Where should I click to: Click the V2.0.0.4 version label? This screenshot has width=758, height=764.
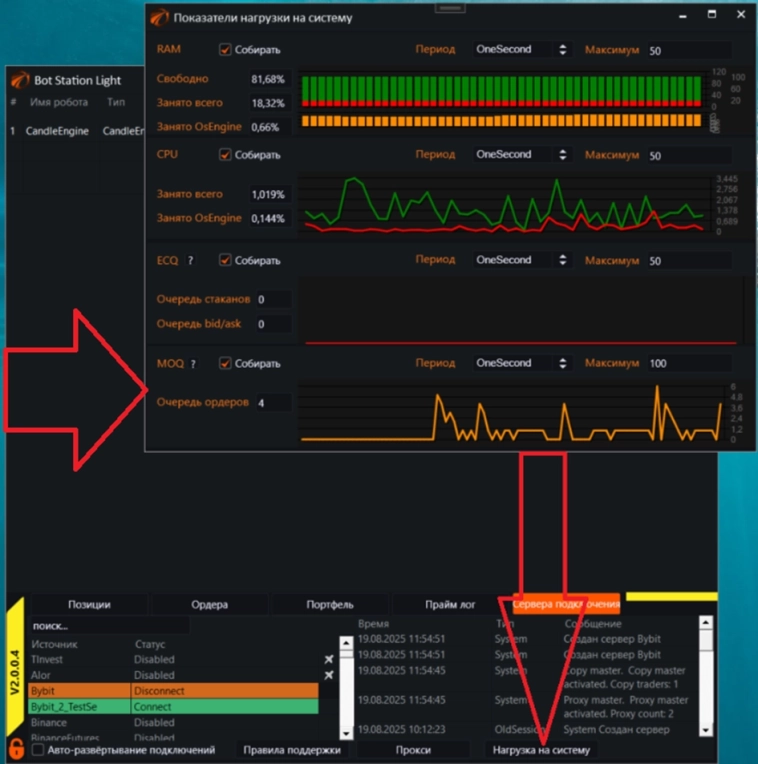[15, 672]
